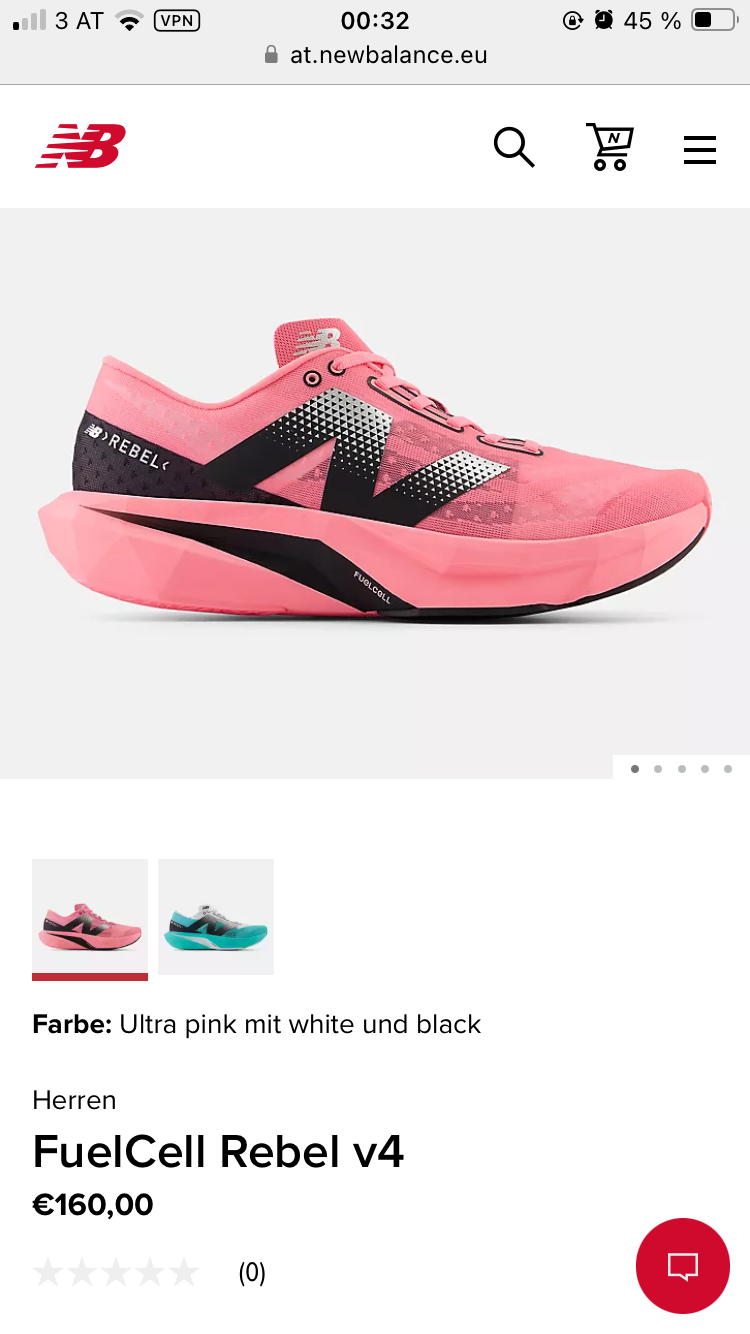Open the star rating reviews

(x=116, y=1273)
